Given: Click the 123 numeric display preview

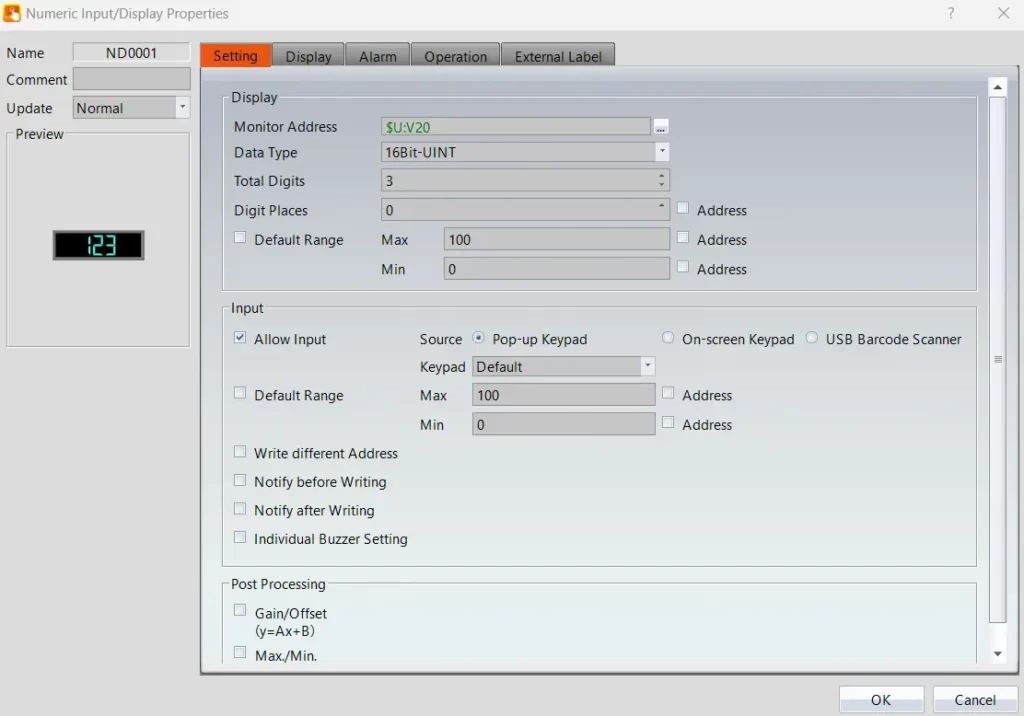Looking at the screenshot, I should click(98, 245).
